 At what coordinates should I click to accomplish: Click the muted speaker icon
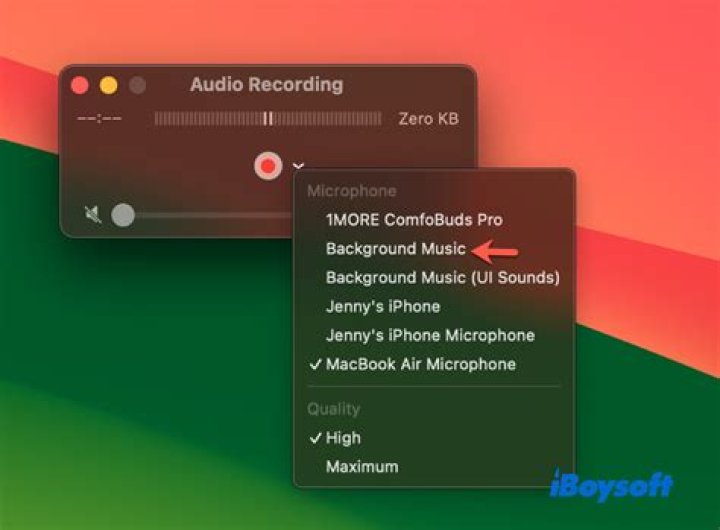point(93,214)
